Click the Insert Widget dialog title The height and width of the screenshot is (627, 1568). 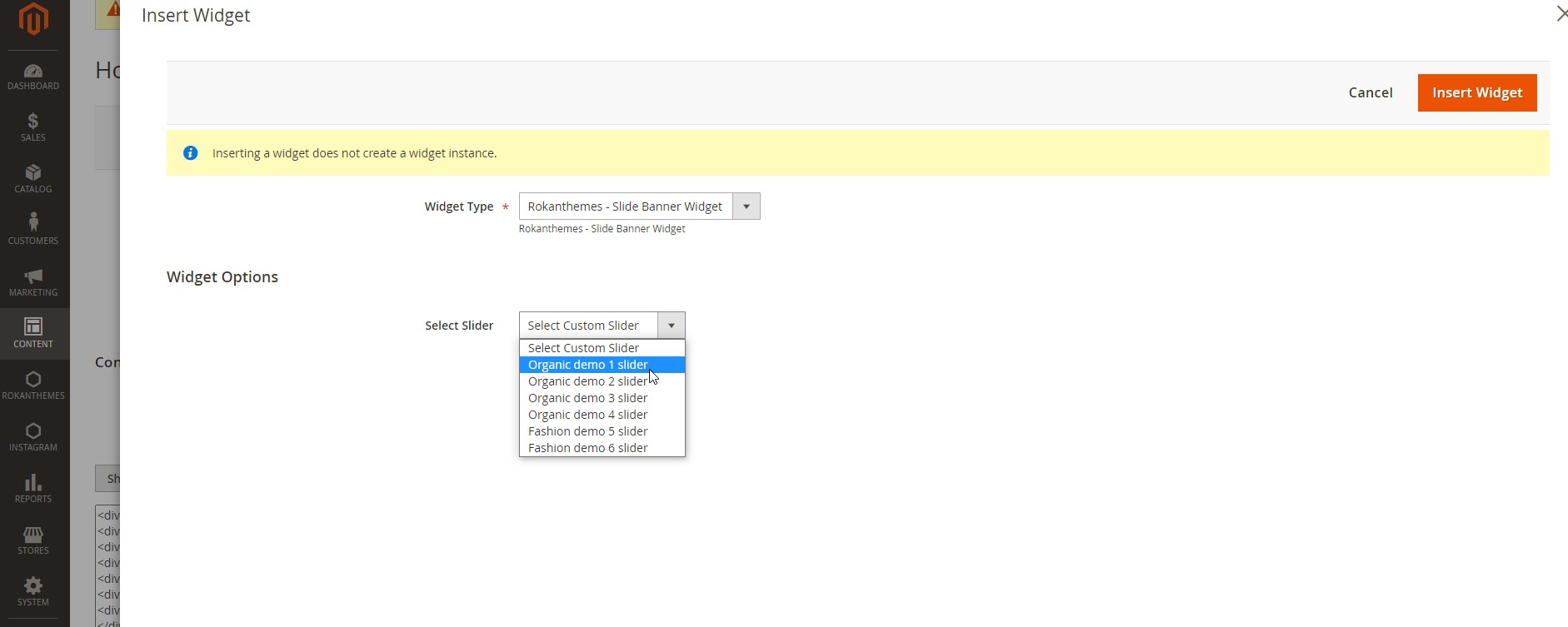click(196, 15)
